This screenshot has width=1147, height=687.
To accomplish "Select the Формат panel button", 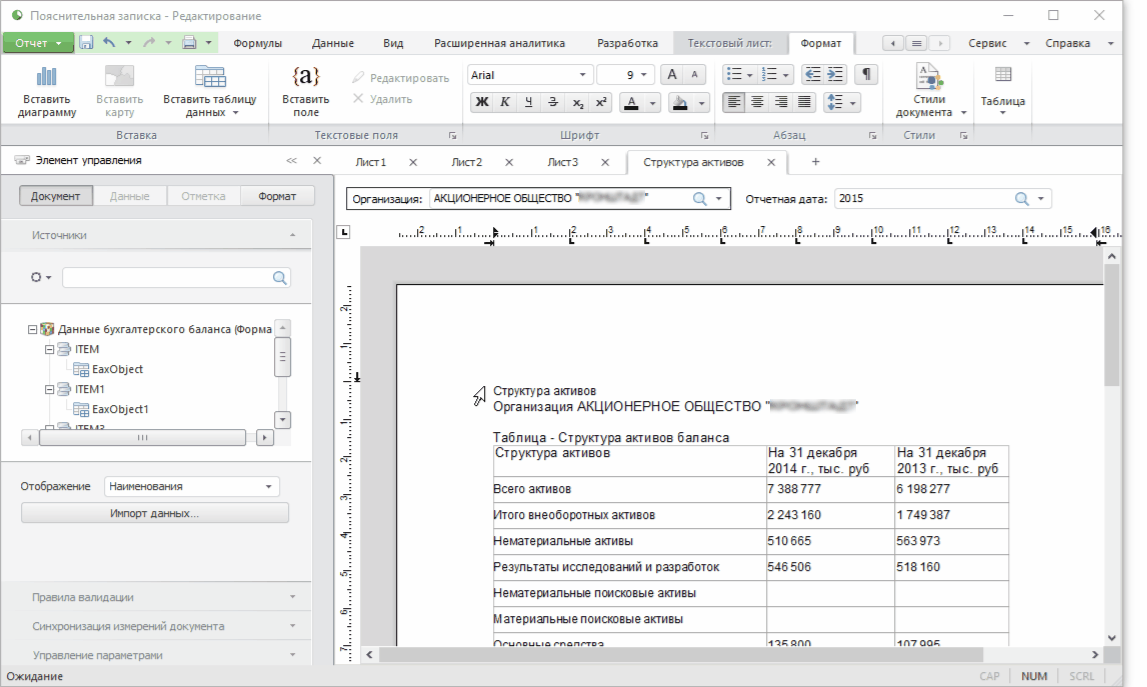I will 277,196.
